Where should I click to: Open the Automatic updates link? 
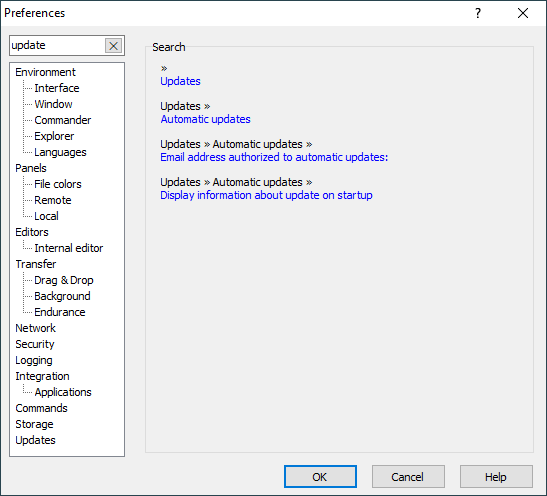(205, 119)
